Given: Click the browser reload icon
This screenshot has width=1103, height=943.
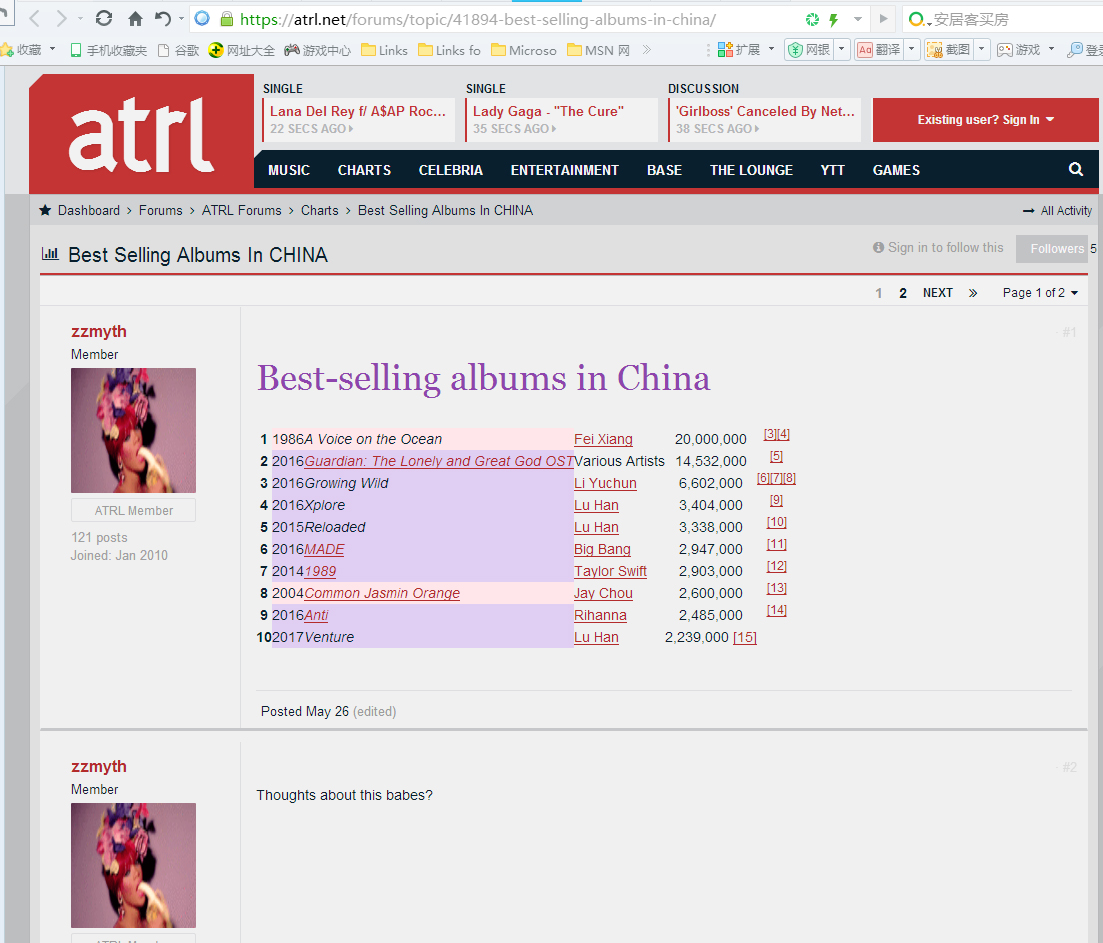Looking at the screenshot, I should 103,18.
